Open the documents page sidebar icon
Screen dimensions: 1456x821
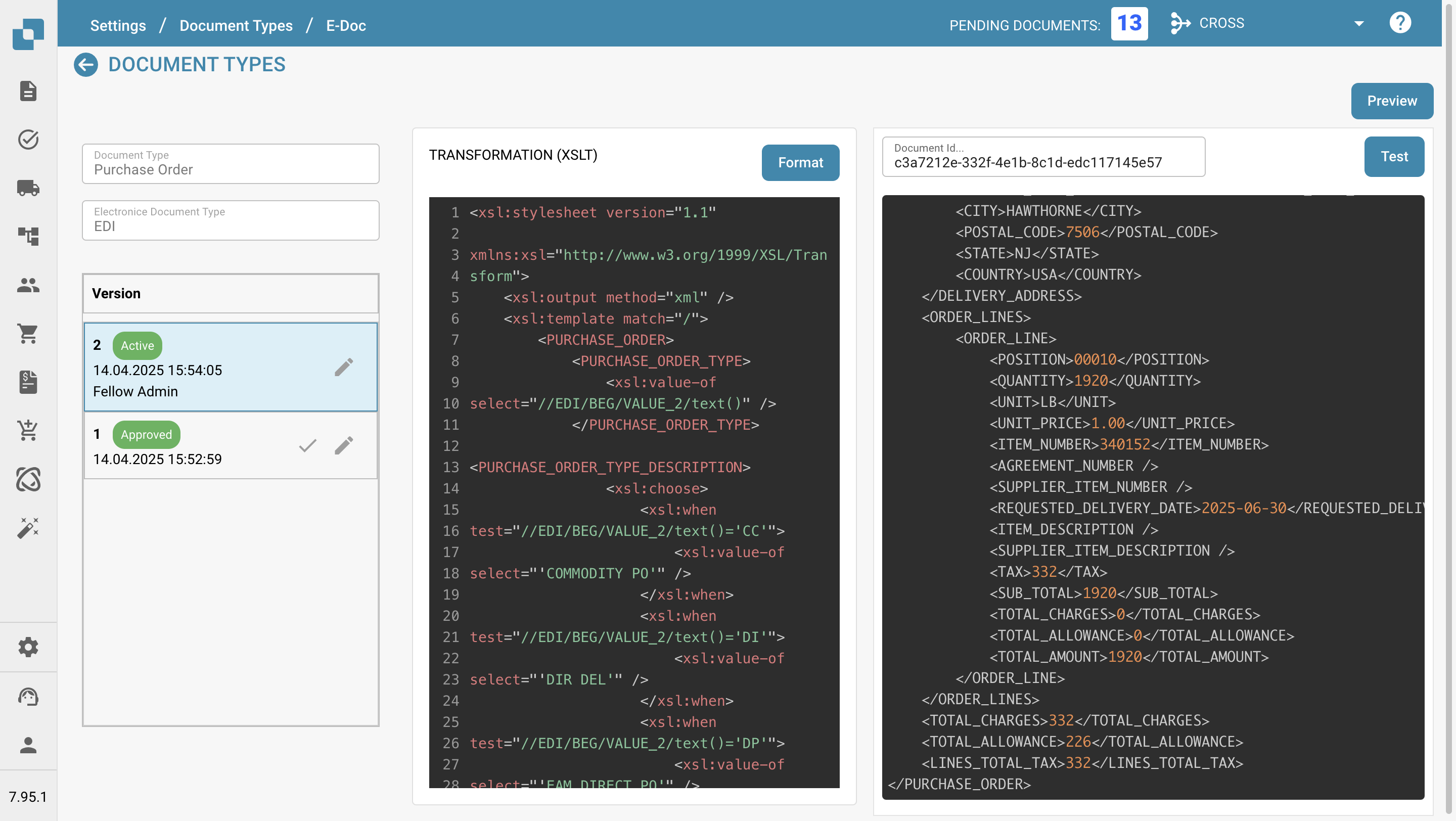click(28, 90)
